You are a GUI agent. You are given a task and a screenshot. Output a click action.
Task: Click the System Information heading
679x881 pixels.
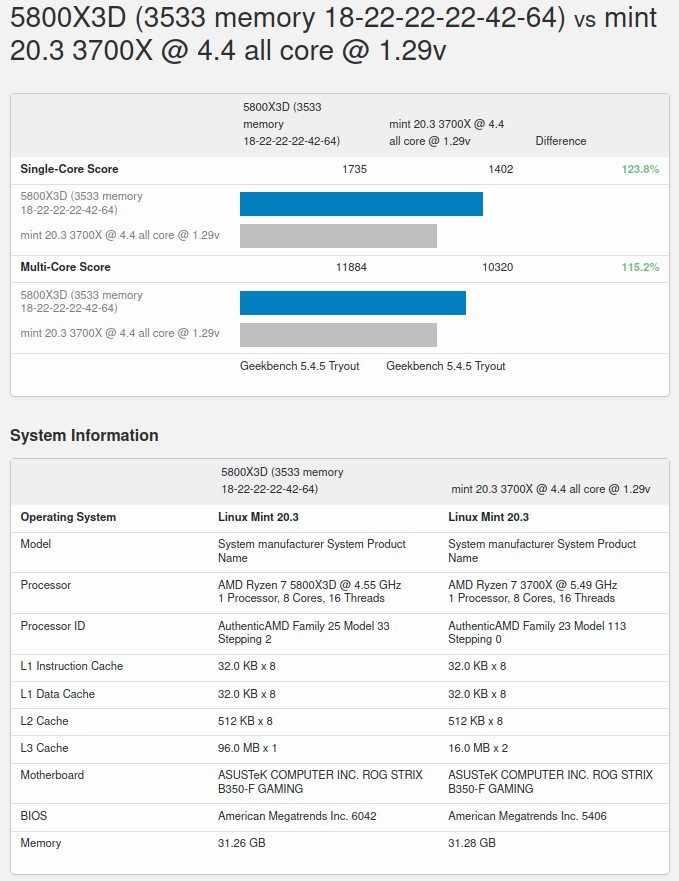pos(84,435)
